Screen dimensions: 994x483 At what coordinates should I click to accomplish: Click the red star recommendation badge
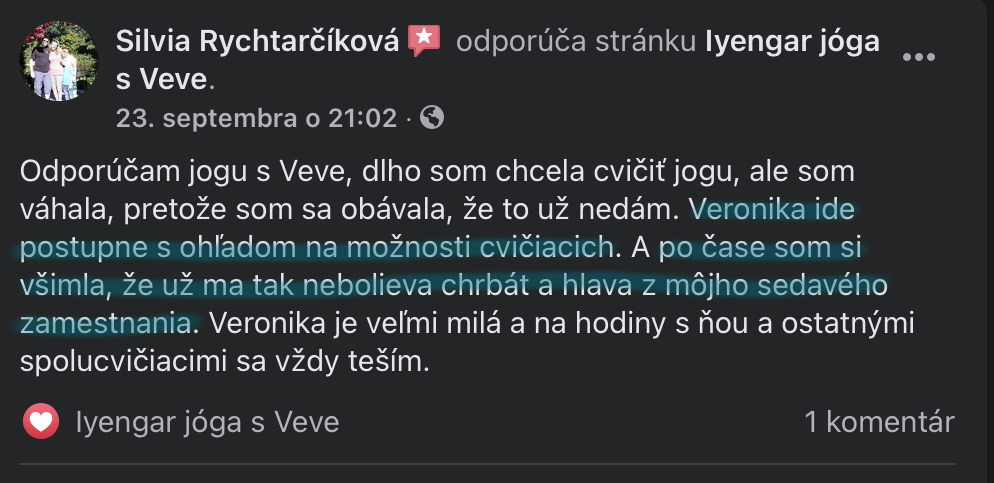[x=424, y=41]
